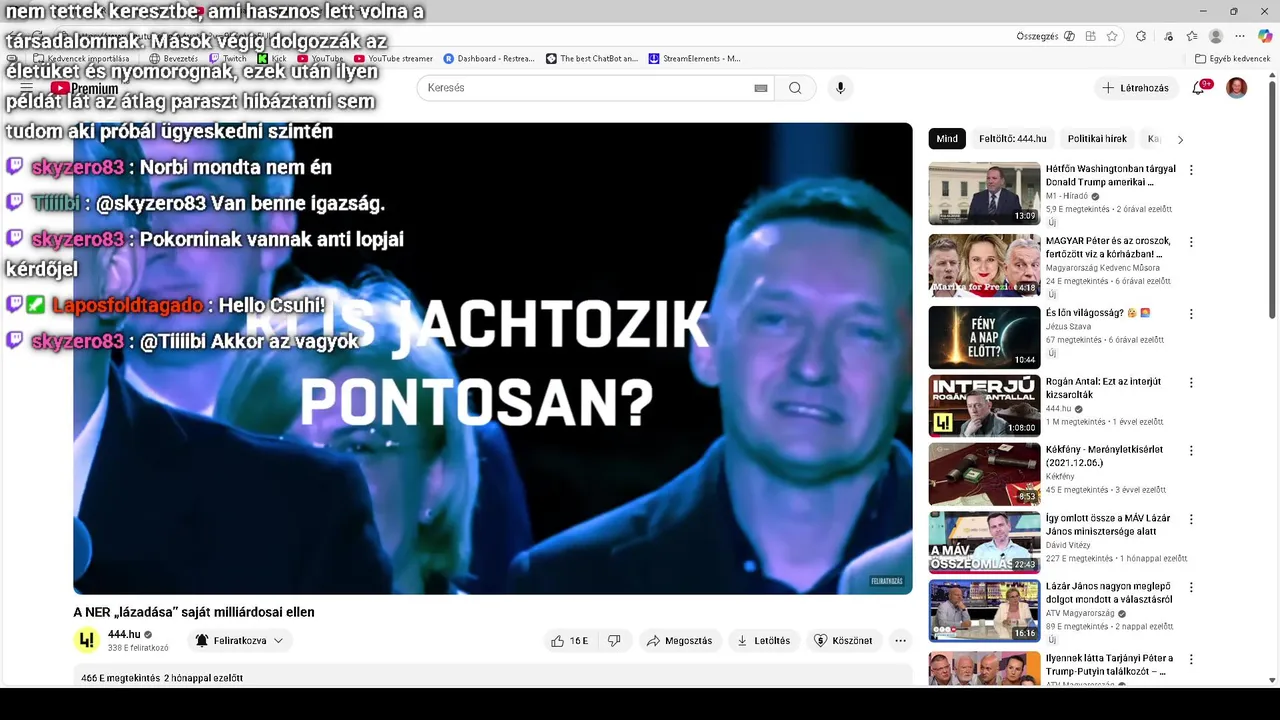Open Edge settings and more menu

[1240, 36]
